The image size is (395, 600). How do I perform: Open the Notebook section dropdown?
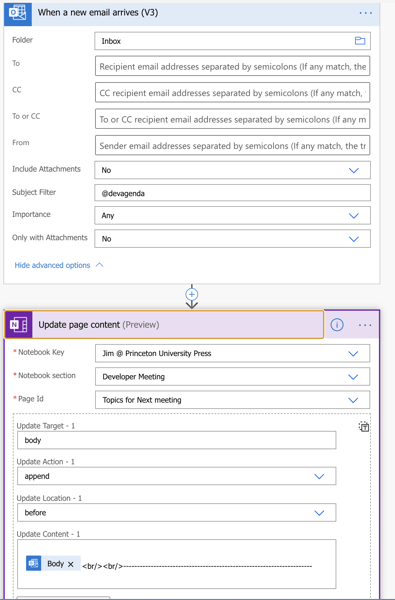353,377
